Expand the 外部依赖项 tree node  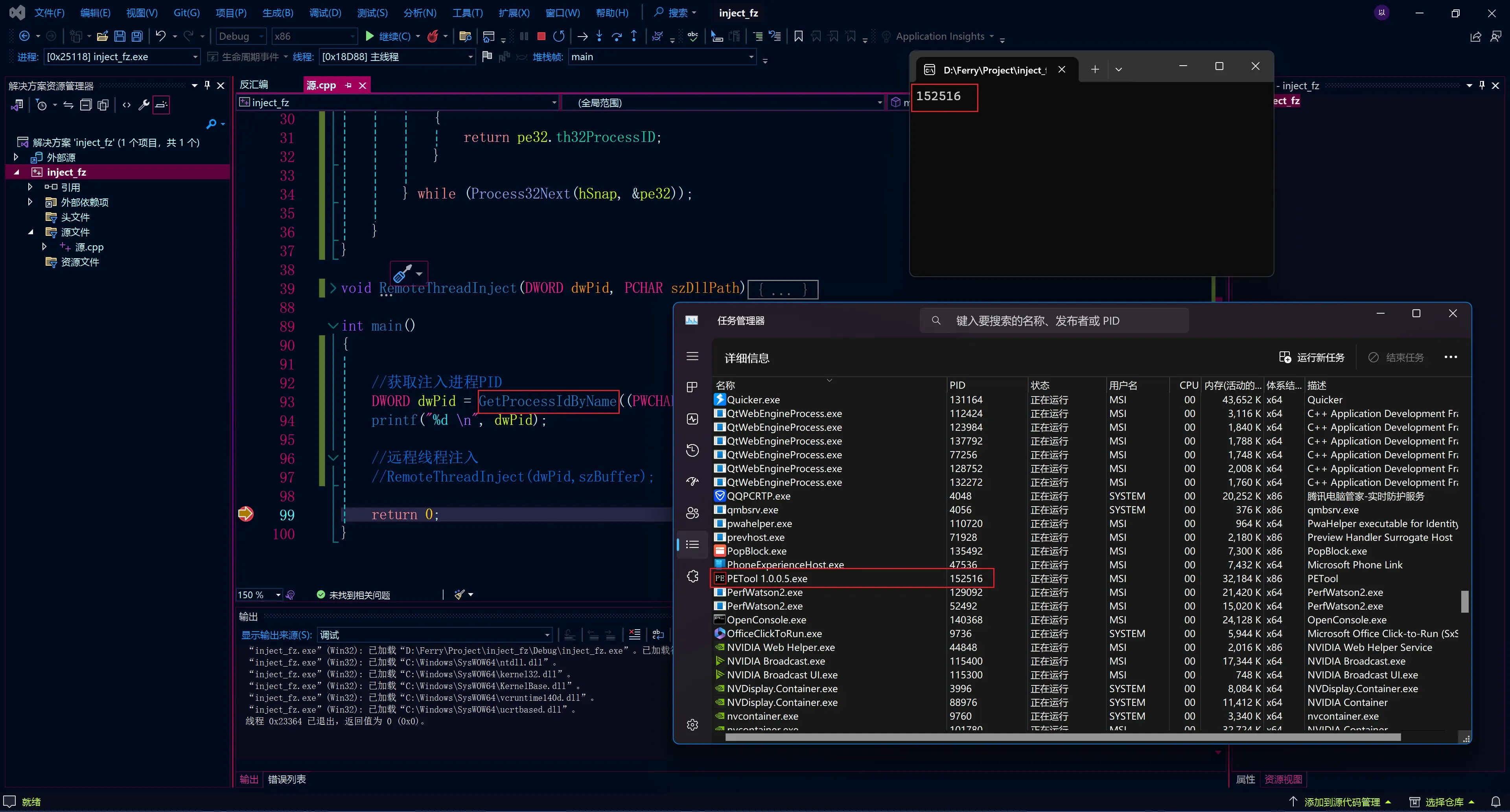pos(31,202)
